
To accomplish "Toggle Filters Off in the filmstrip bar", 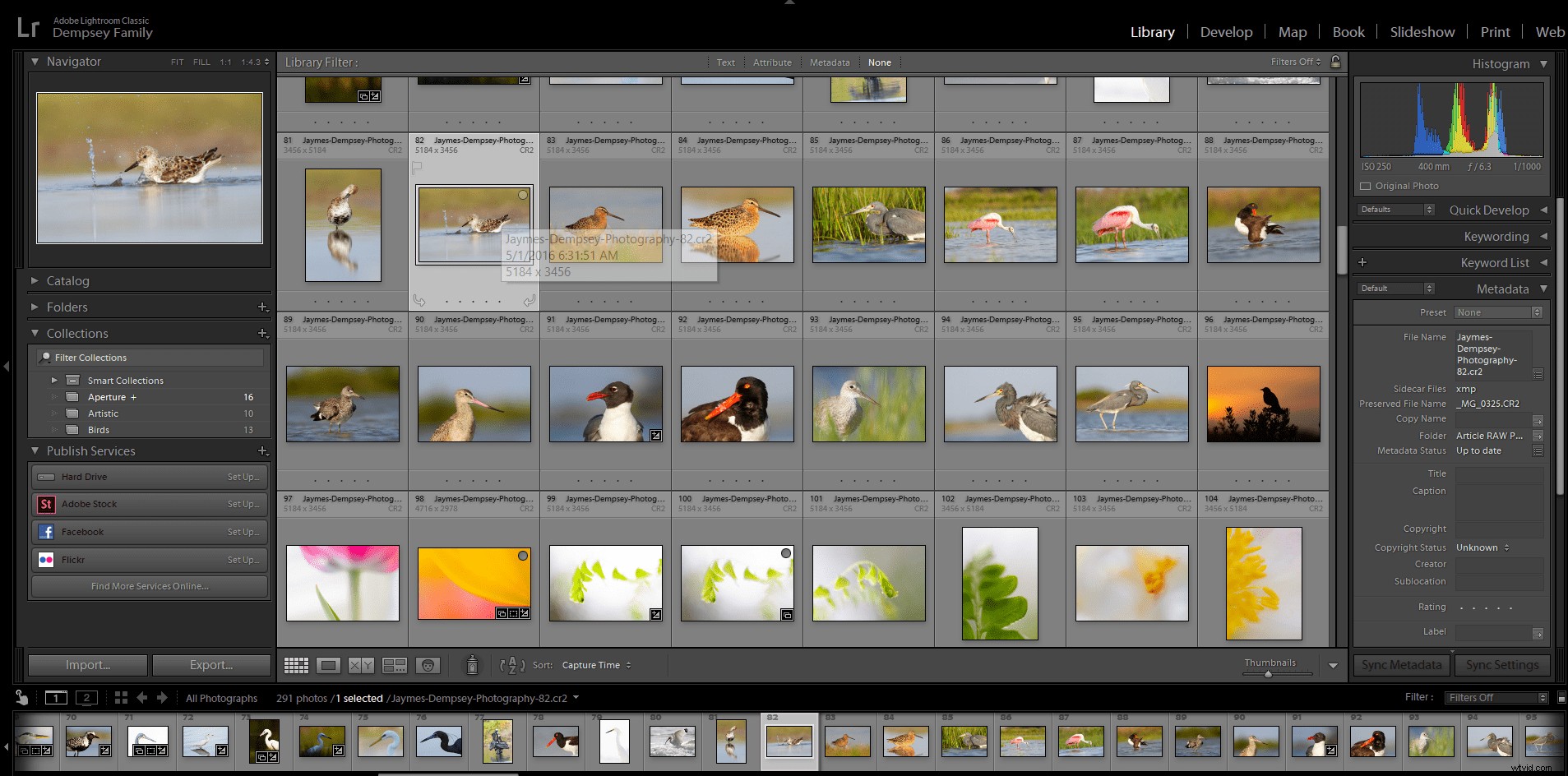I will click(x=1496, y=697).
